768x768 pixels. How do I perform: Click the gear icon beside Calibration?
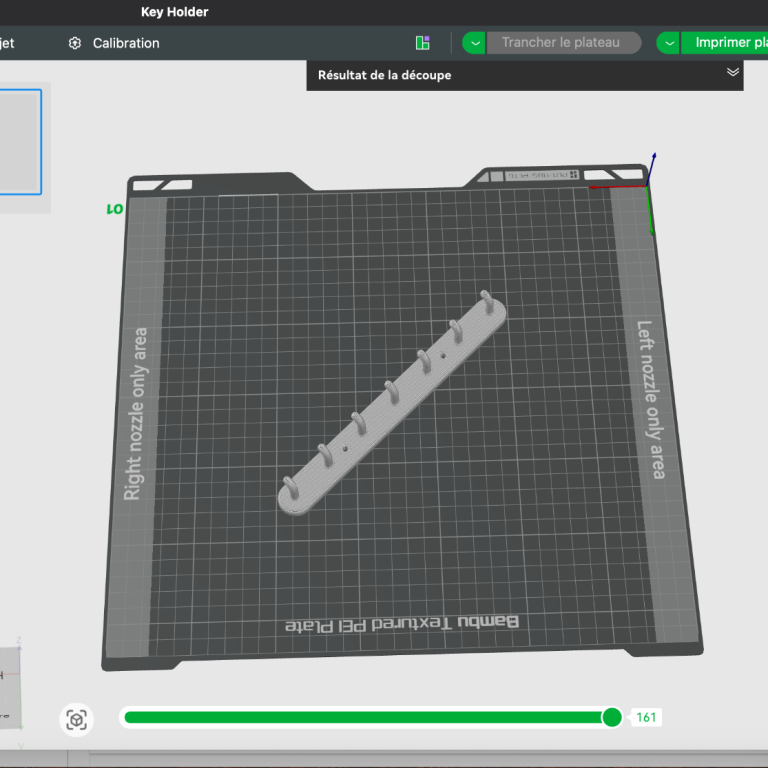74,43
